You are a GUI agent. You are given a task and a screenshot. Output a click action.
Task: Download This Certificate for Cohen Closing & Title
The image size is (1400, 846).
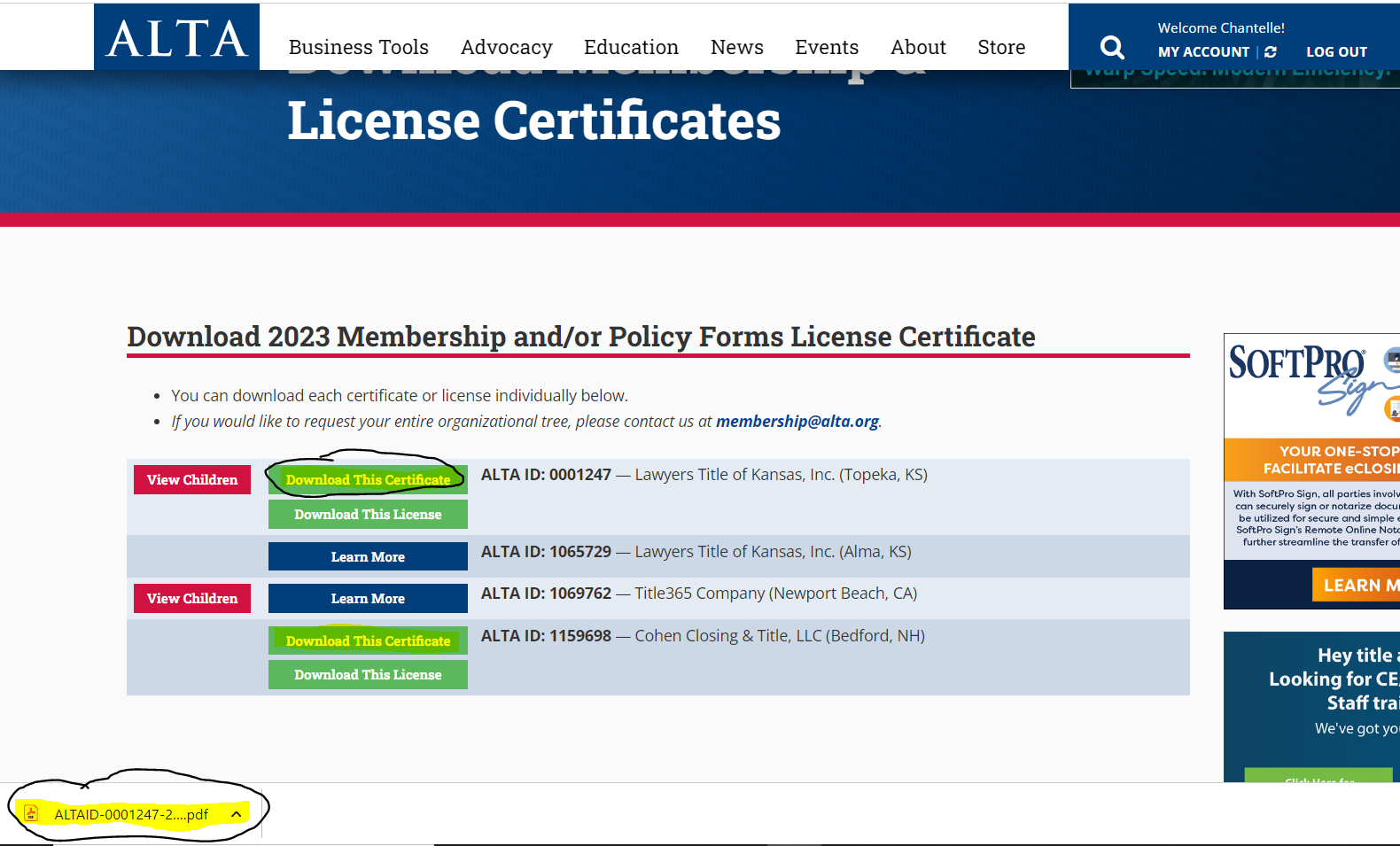[x=368, y=641]
